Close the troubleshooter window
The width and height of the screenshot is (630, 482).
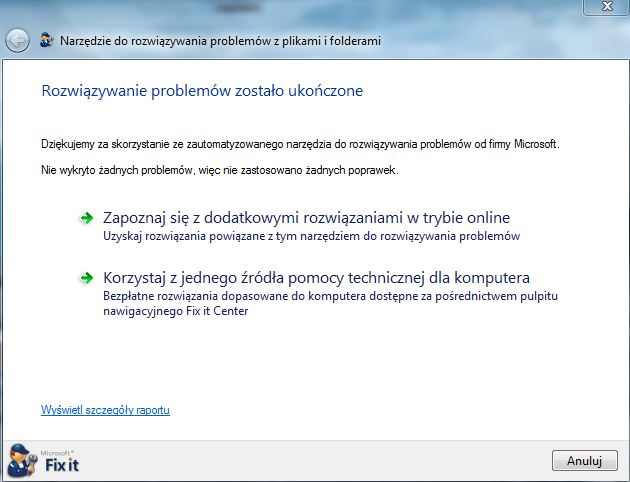pyautogui.click(x=607, y=6)
